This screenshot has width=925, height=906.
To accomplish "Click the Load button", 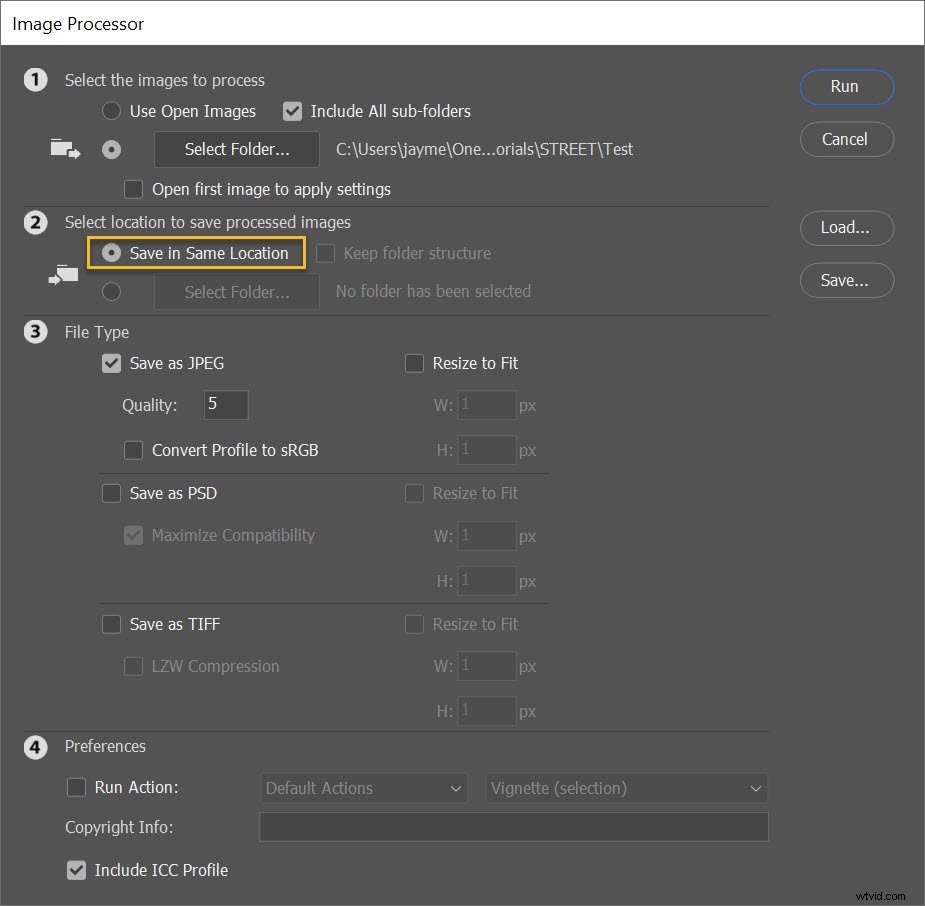I will pos(846,228).
